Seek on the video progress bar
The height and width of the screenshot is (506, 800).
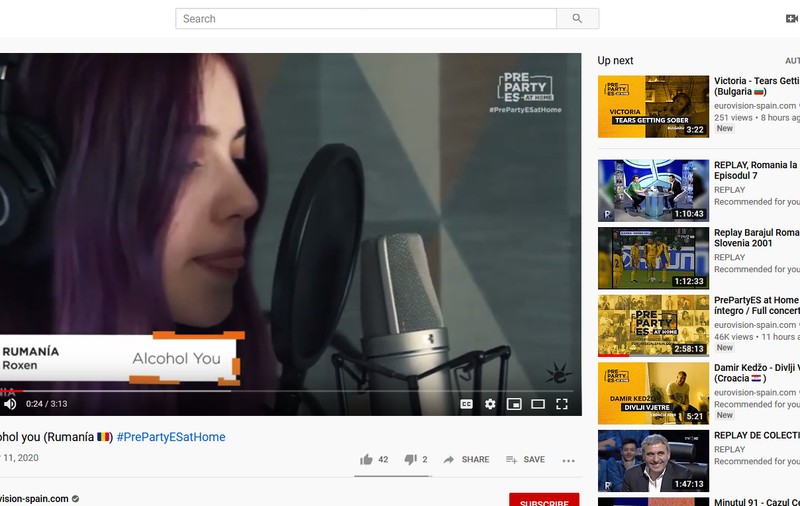coord(286,391)
